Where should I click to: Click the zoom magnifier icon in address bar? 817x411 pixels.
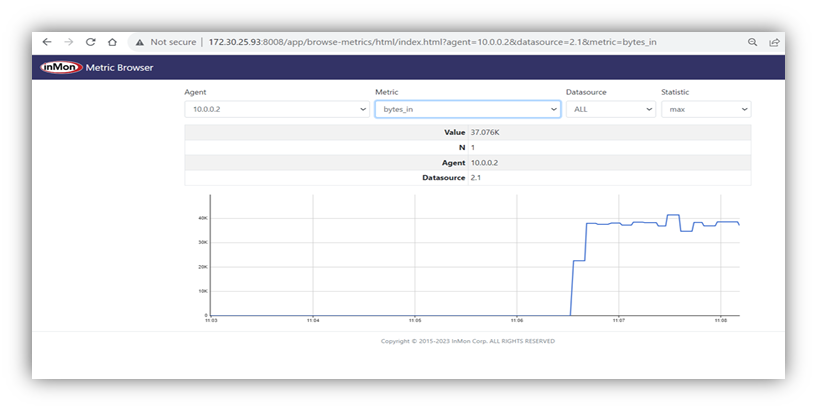(x=752, y=43)
